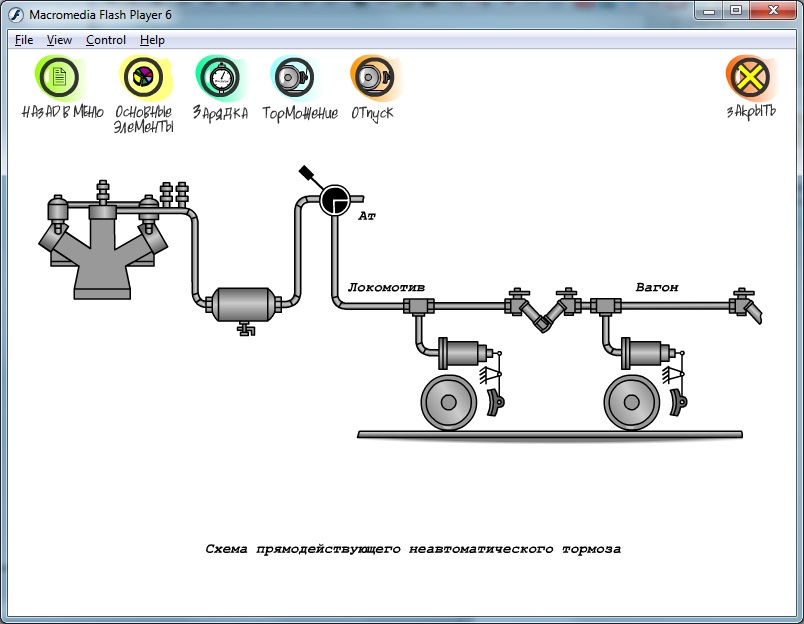Click the 'Назад в меню' document icon
The height and width of the screenshot is (624, 804).
pyautogui.click(x=59, y=78)
